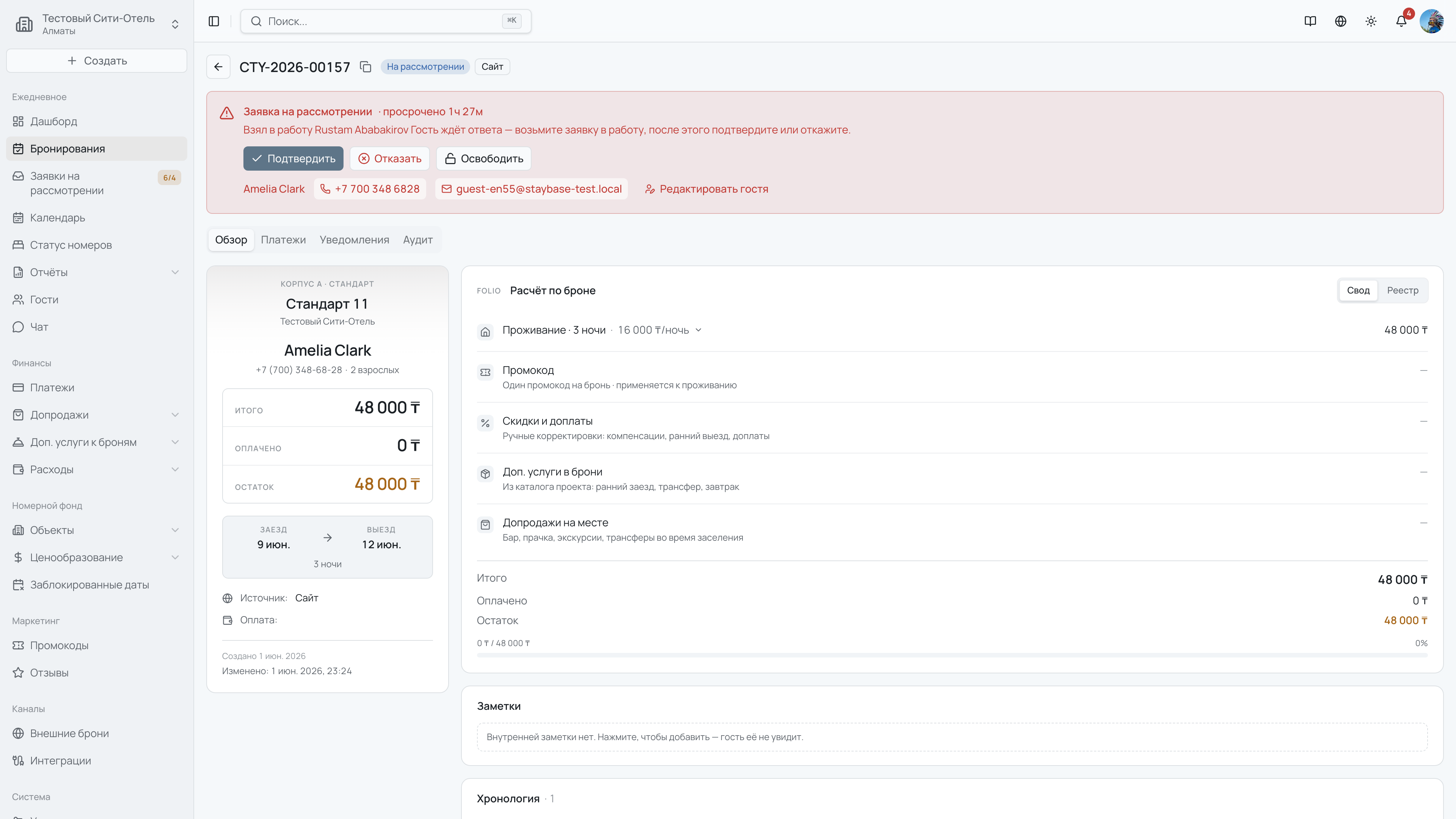Toggle the light theme sun icon
The width and height of the screenshot is (1456, 819).
[x=1371, y=22]
